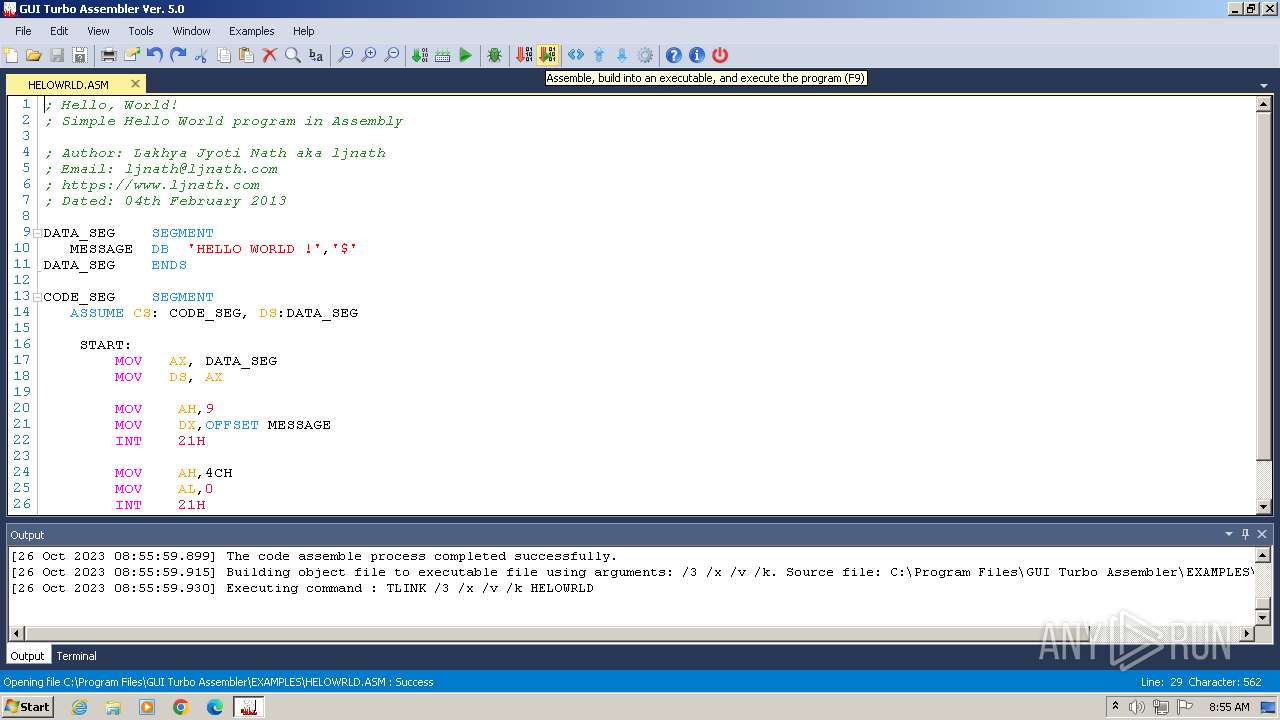Toggle auto-hide pin on Output panel
This screenshot has height=720, width=1280.
[x=1245, y=534]
